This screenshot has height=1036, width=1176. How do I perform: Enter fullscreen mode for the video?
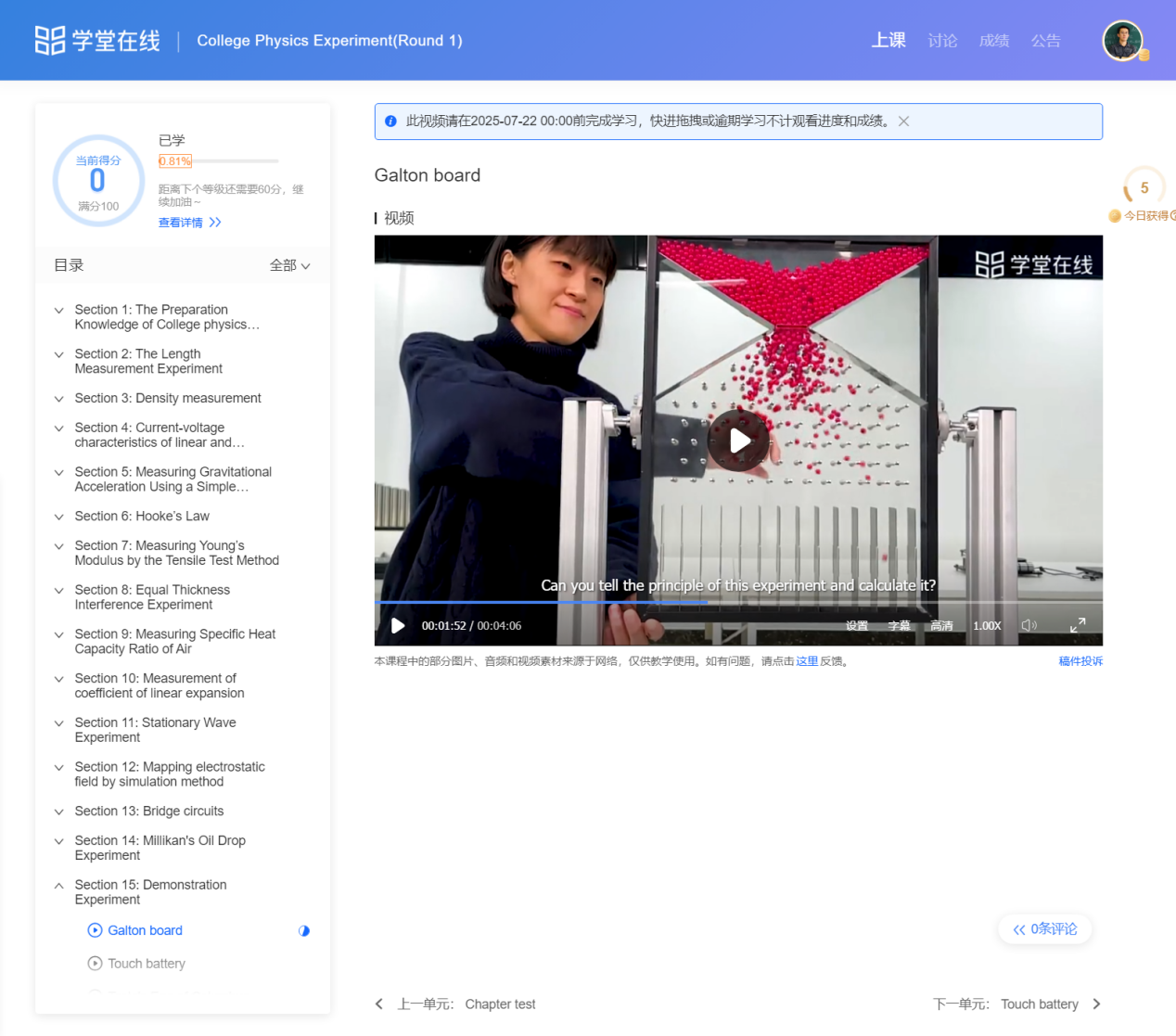(1078, 625)
